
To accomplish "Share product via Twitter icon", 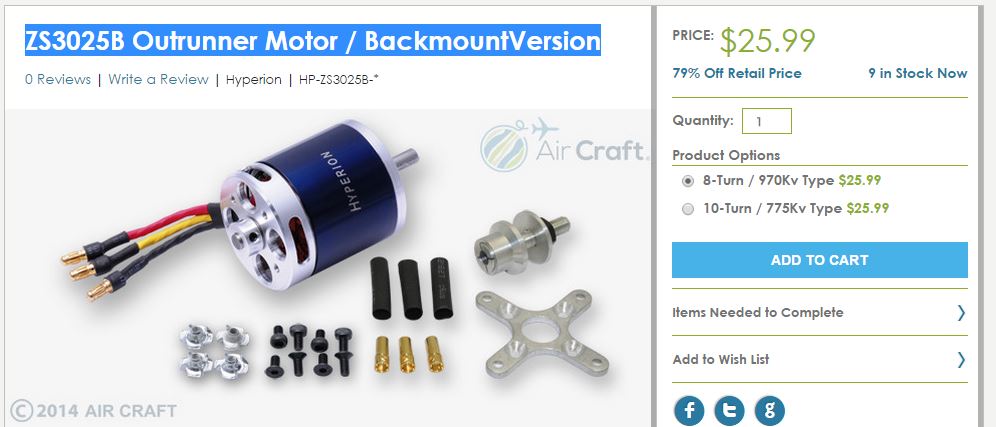I will (x=729, y=410).
